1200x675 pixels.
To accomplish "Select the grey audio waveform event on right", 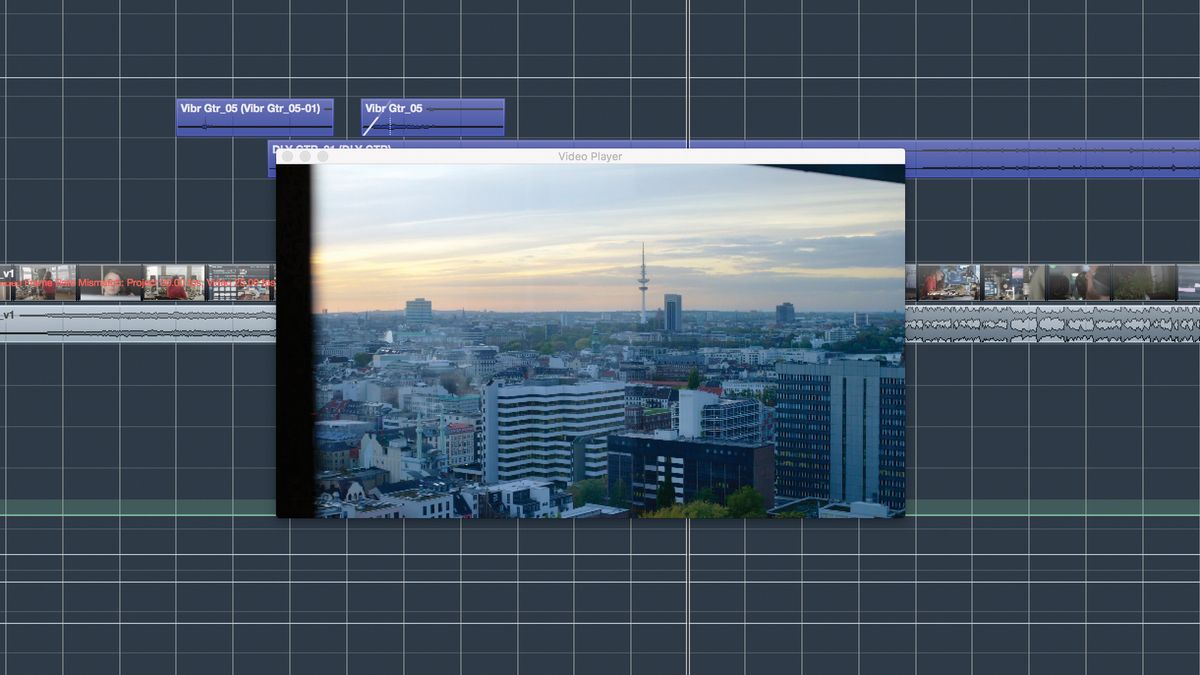I will point(1052,324).
